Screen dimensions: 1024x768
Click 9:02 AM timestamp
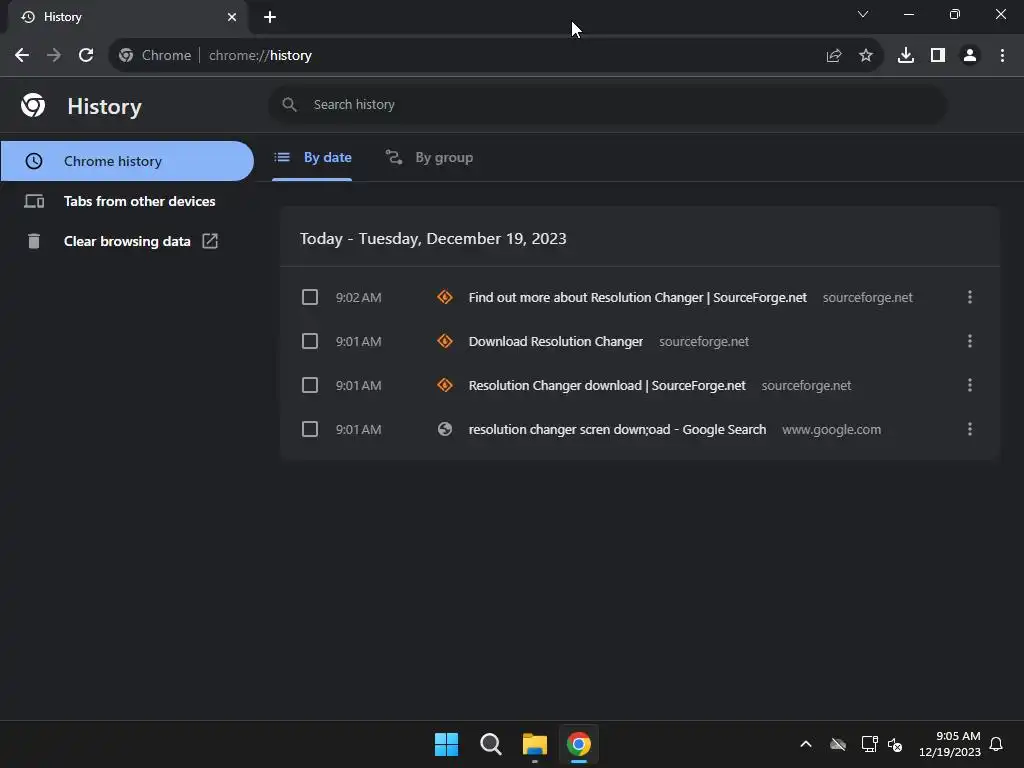point(359,297)
